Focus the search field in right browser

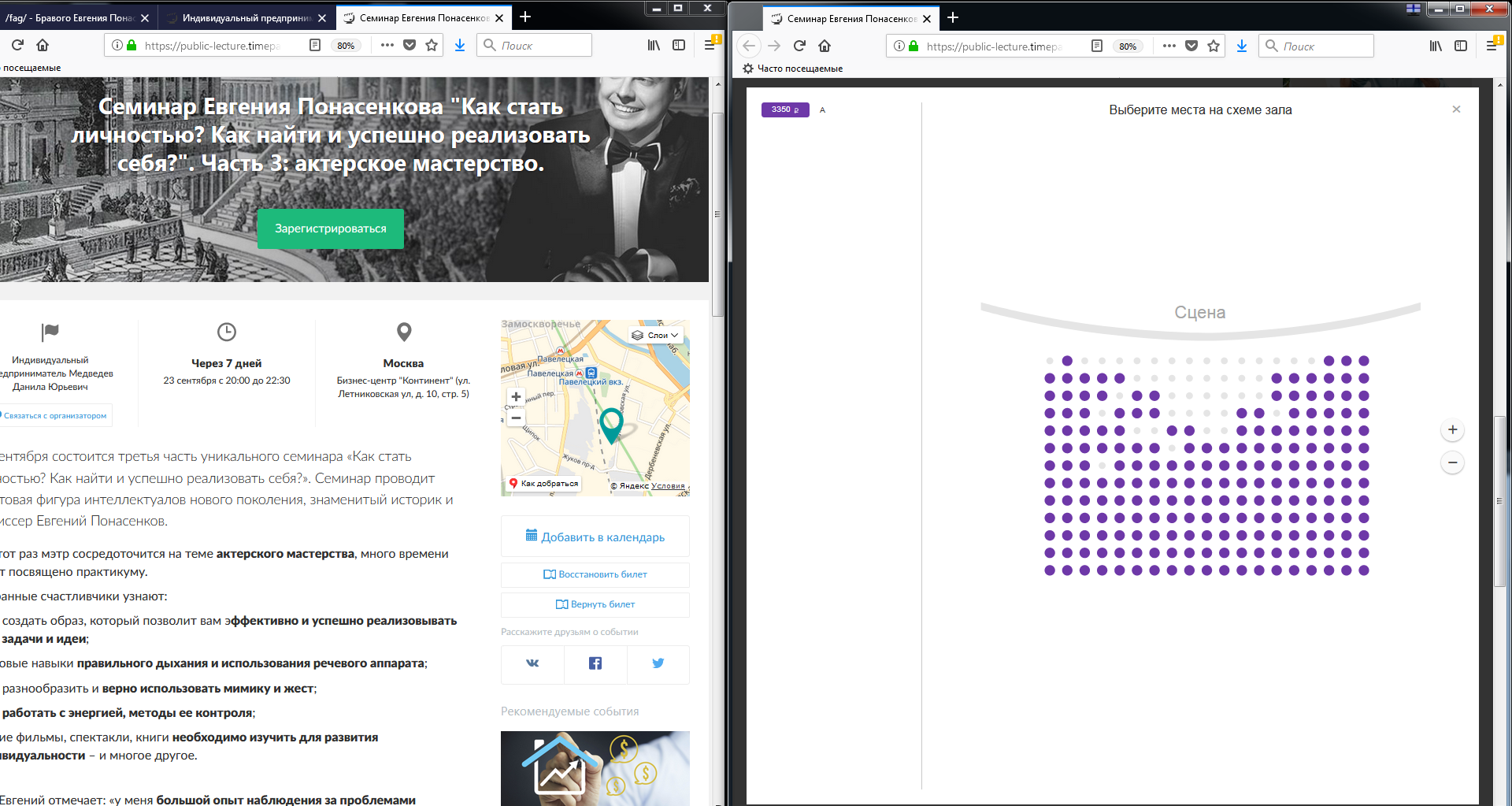(x=1316, y=46)
